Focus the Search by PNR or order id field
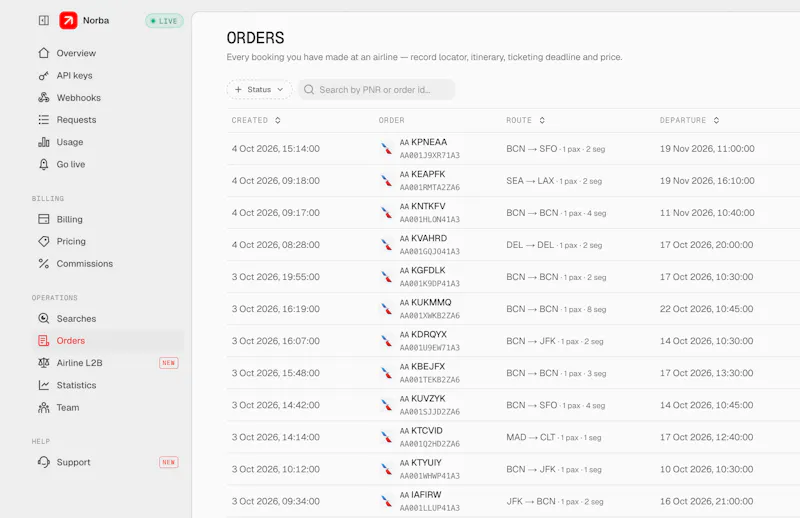This screenshot has height=518, width=800. pyautogui.click(x=377, y=89)
